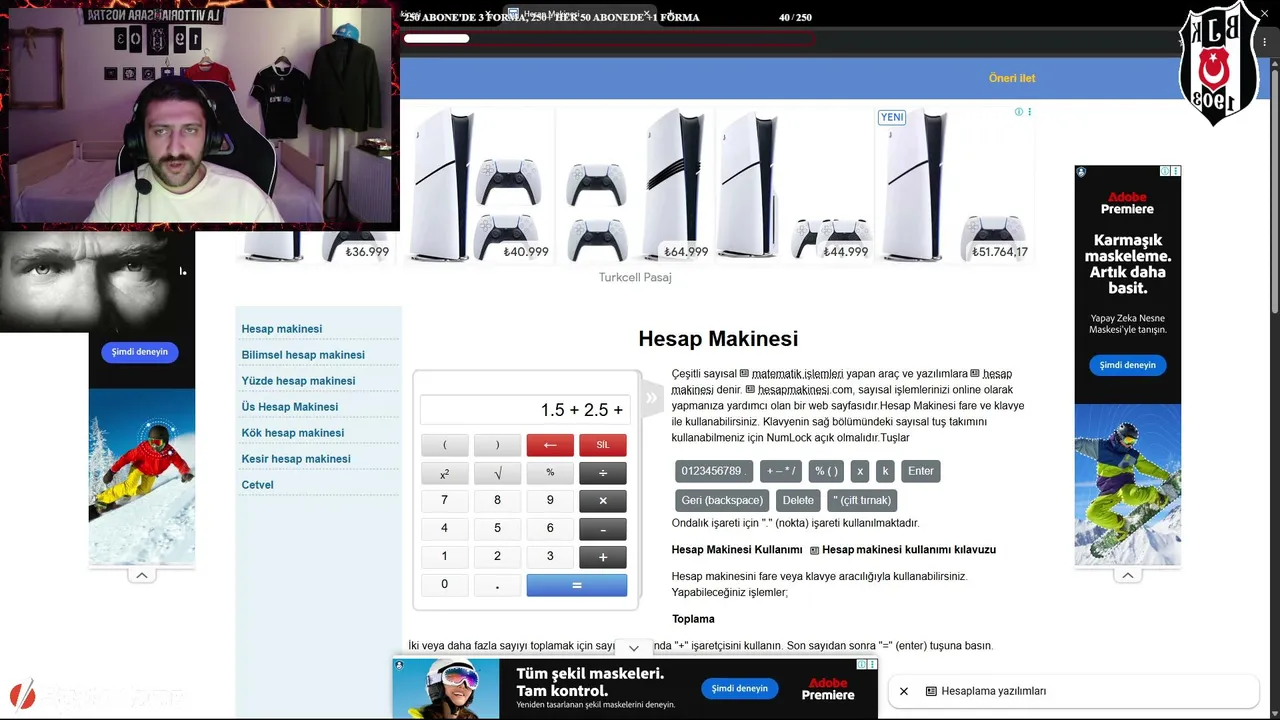Open the Hesap makinesi sidebar link
Screen dimensions: 1280x720
tap(282, 329)
